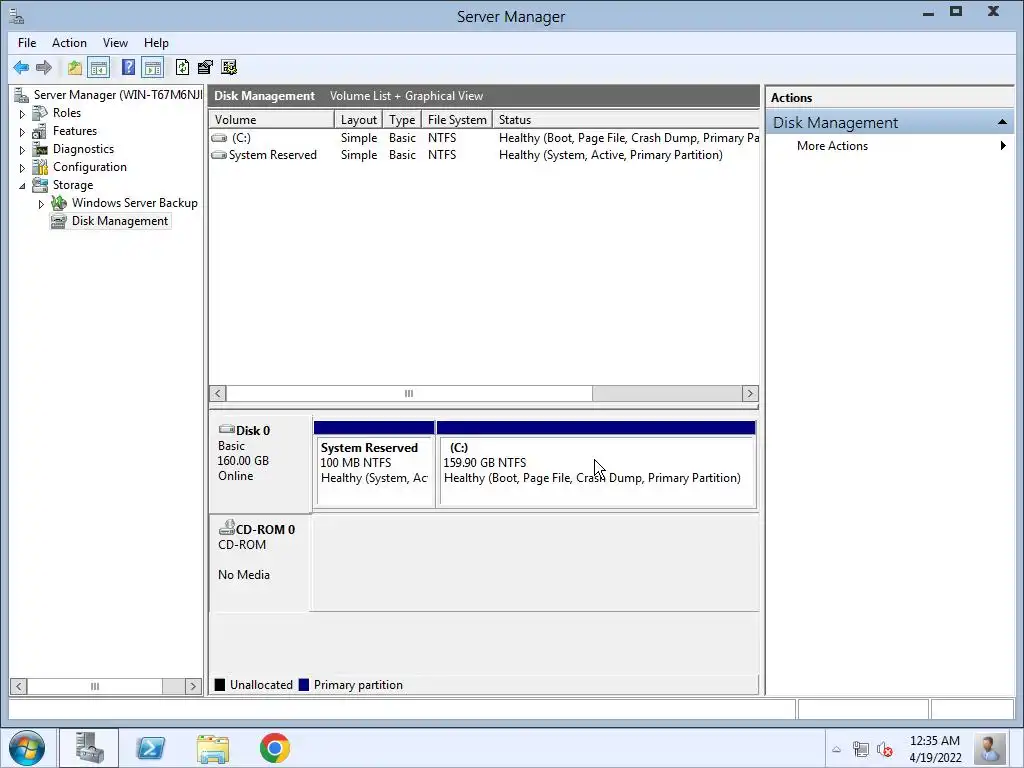1024x768 pixels.
Task: Open File Explorer from the taskbar
Action: click(213, 748)
